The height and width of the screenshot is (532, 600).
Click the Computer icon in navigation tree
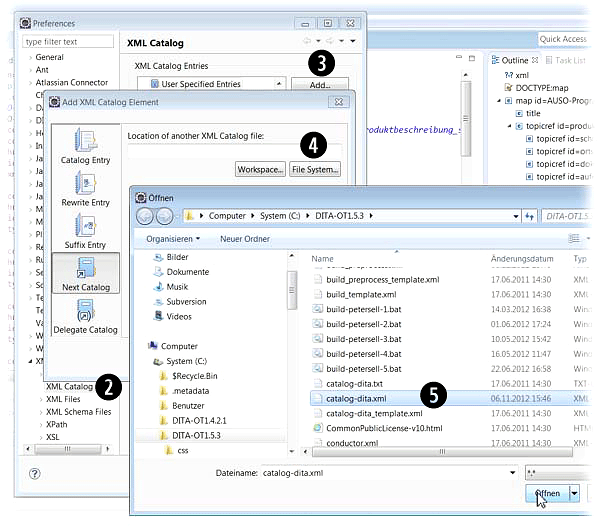tap(153, 346)
